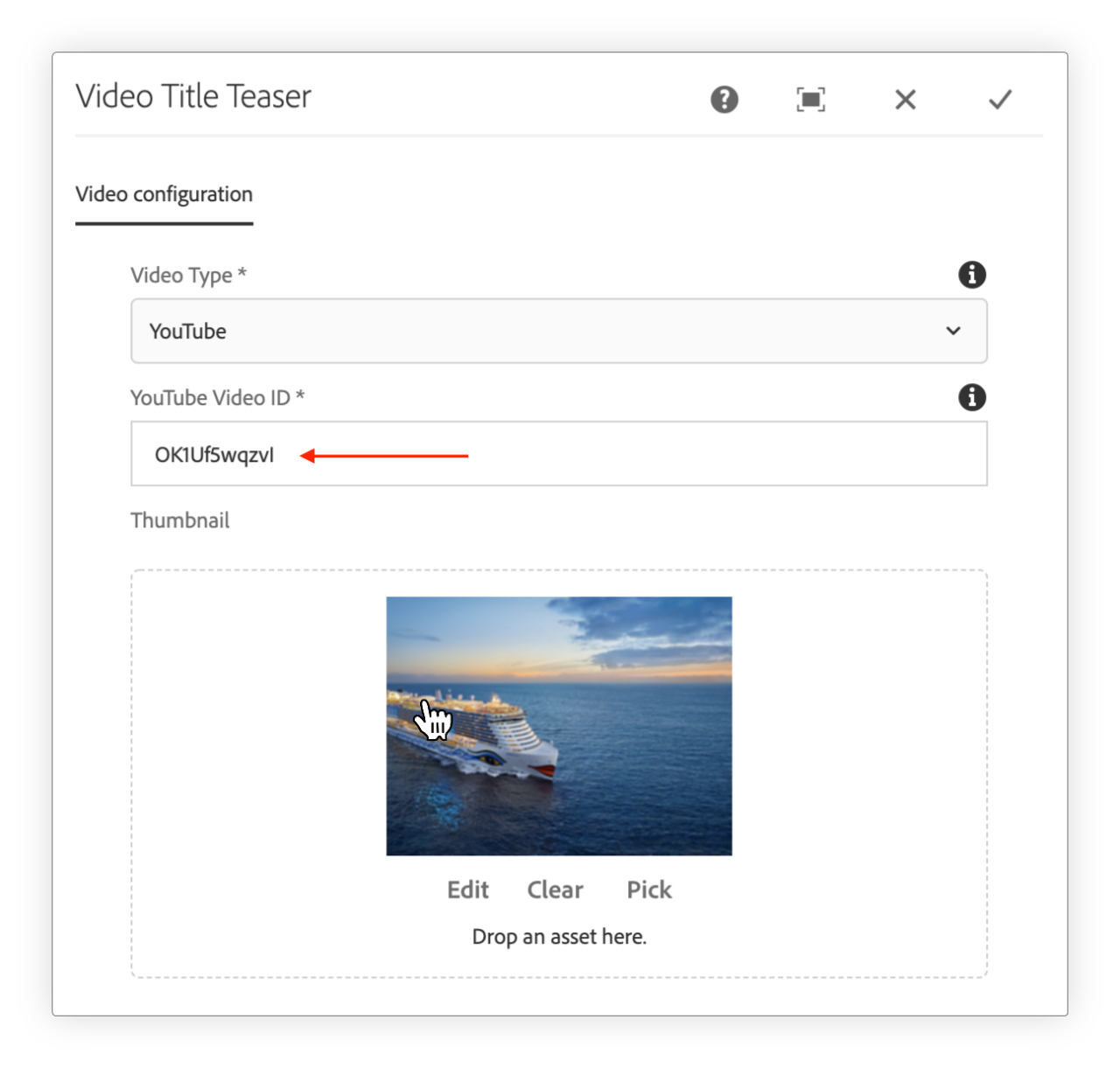View the Video Type info tooltip icon
1120x1068 pixels.
(970, 275)
